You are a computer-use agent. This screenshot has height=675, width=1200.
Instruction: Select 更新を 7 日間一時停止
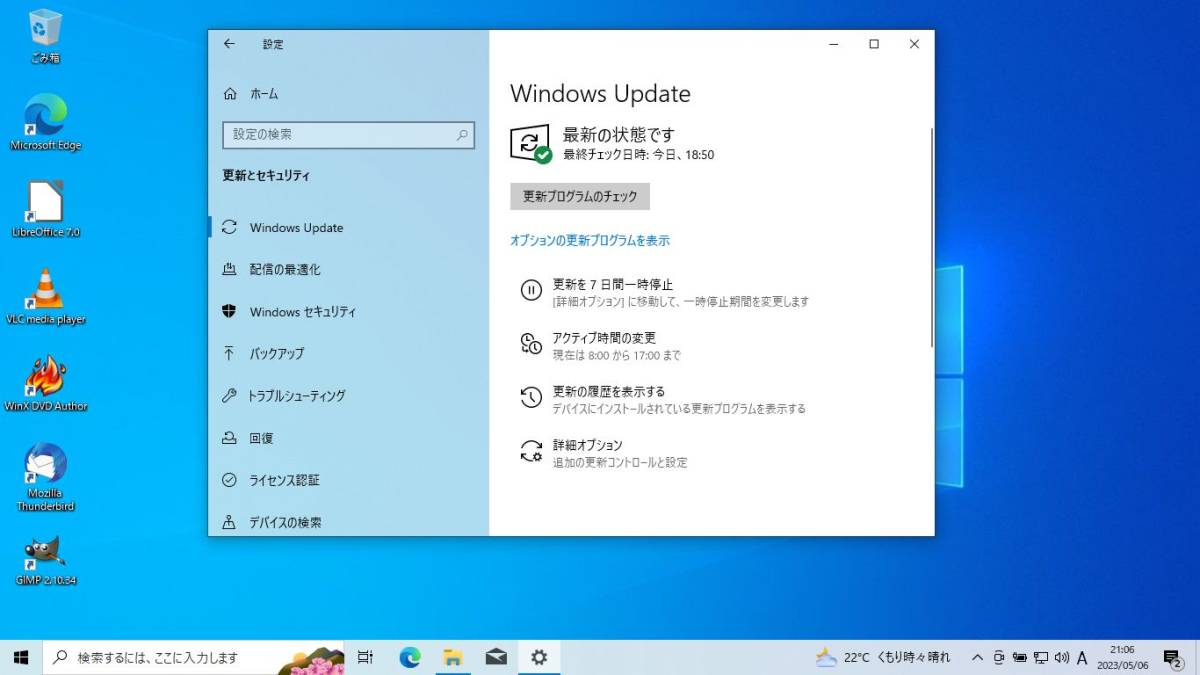[x=613, y=285]
